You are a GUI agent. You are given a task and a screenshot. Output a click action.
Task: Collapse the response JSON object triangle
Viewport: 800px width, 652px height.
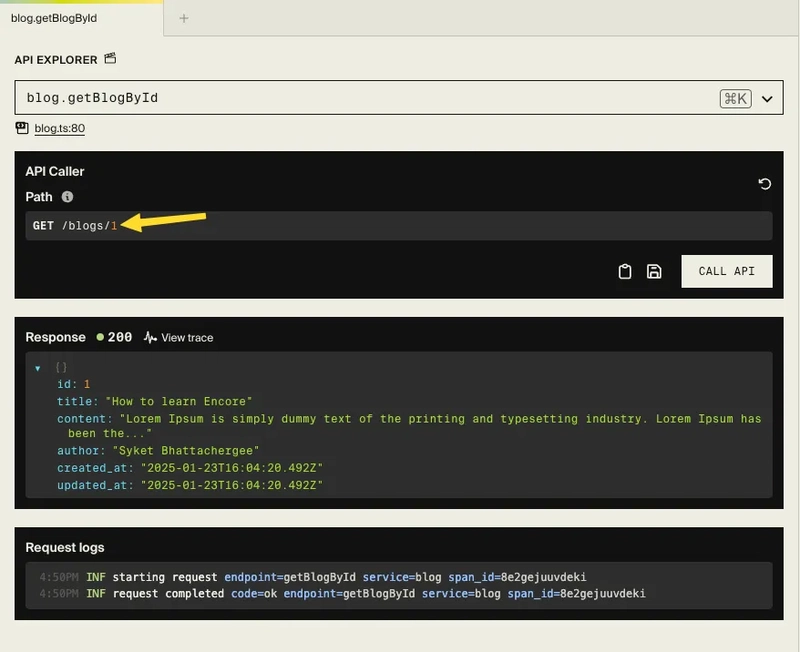coord(37,368)
